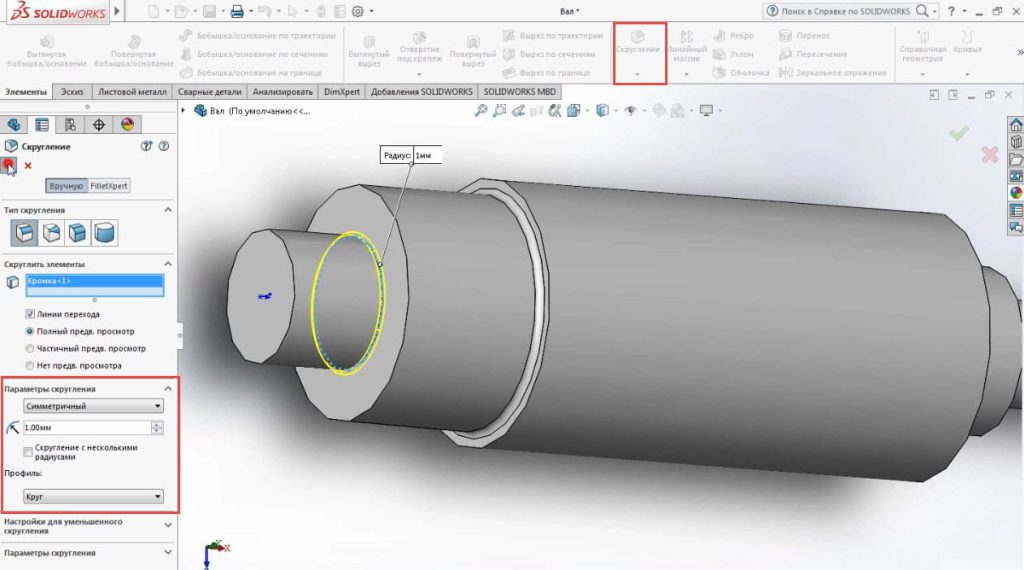The width and height of the screenshot is (1024, 570).
Task: Enable Скругление с несколькими радиусами checkbox
Action: pos(28,452)
